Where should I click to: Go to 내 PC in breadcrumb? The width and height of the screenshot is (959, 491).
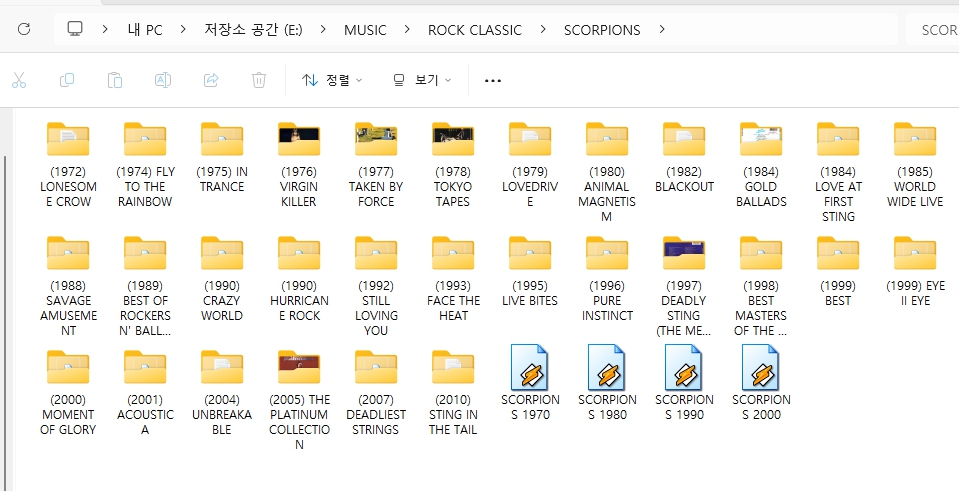[x=145, y=30]
